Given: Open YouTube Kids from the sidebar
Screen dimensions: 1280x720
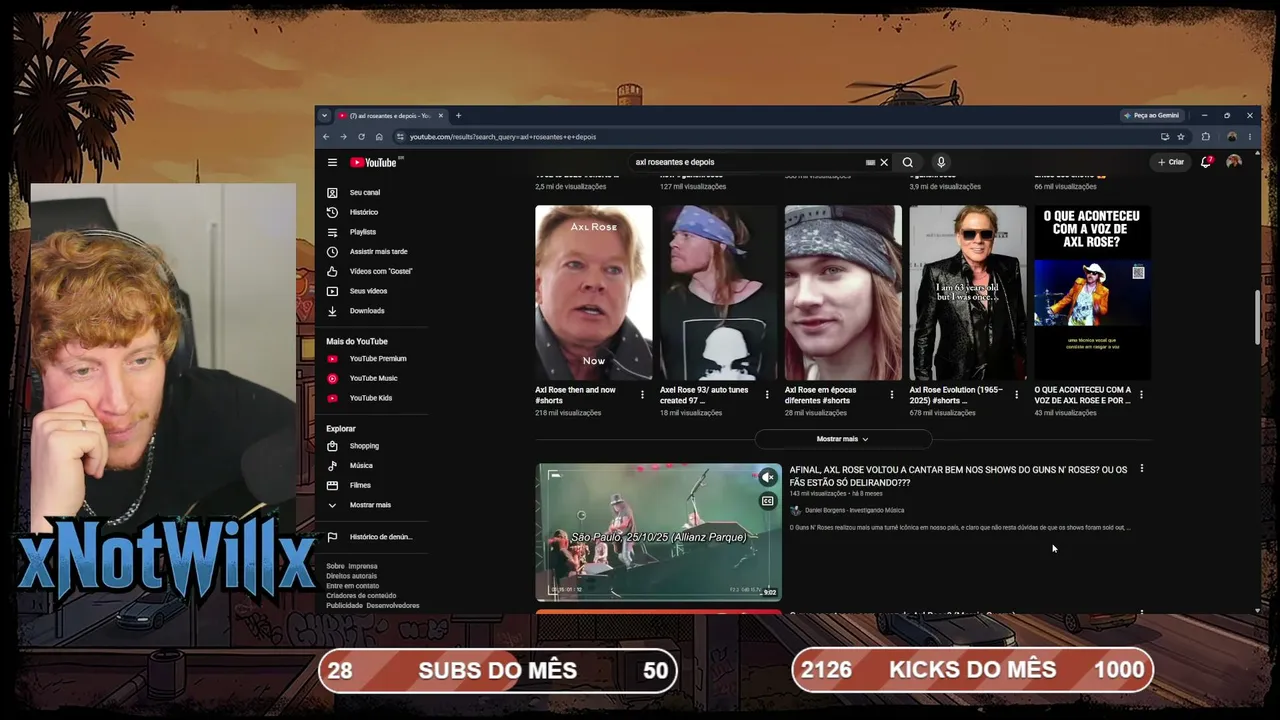Looking at the screenshot, I should pyautogui.click(x=371, y=398).
